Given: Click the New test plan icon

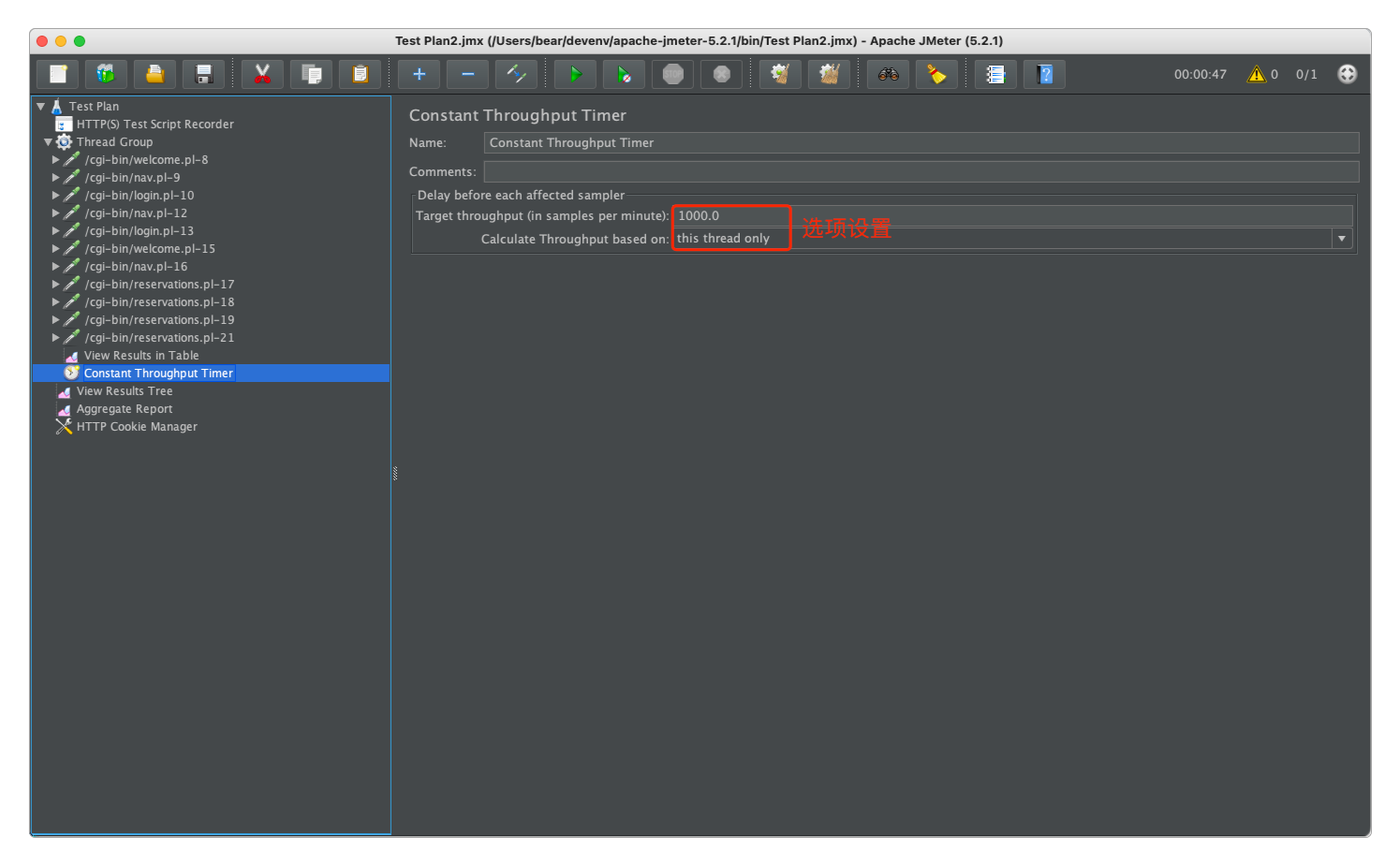Looking at the screenshot, I should (58, 74).
